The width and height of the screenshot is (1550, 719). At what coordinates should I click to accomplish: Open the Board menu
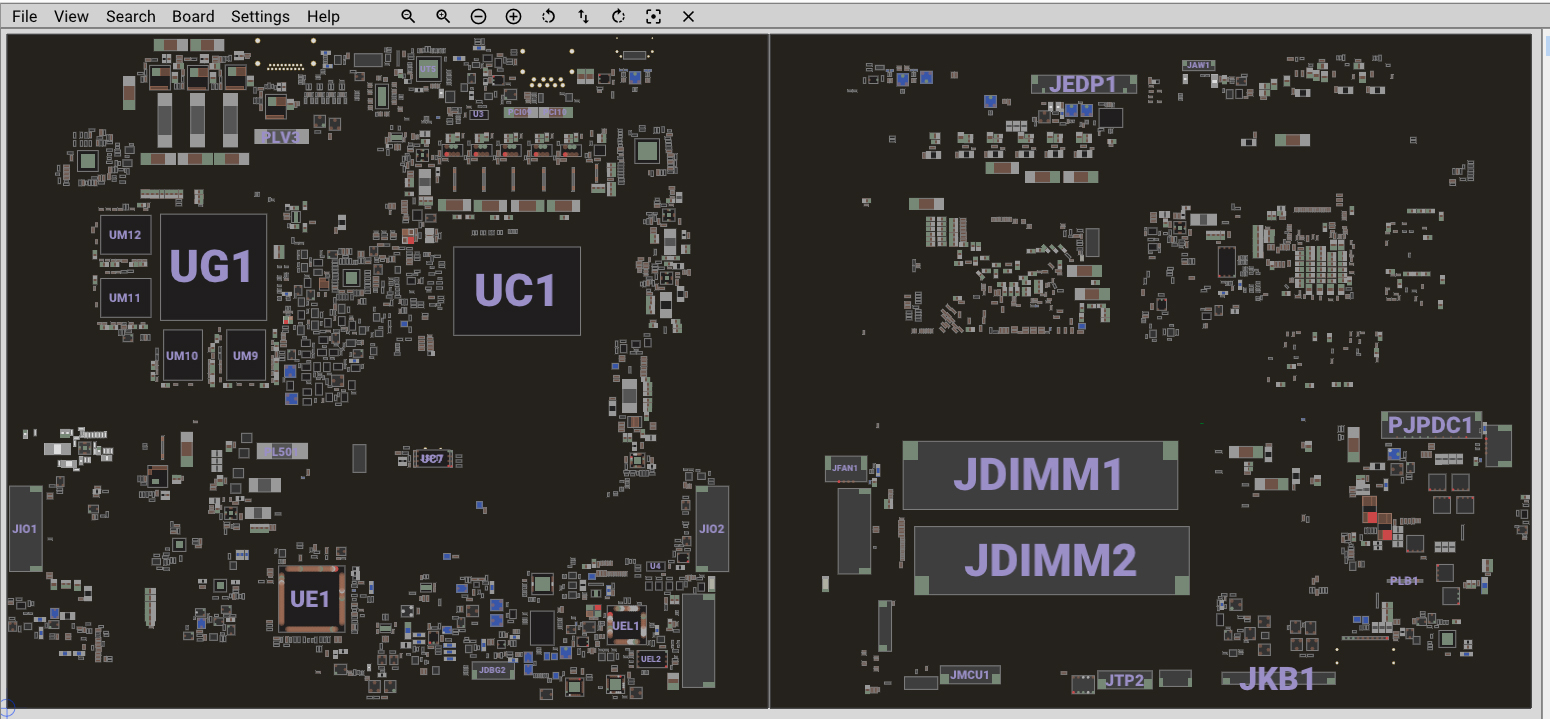tap(193, 17)
